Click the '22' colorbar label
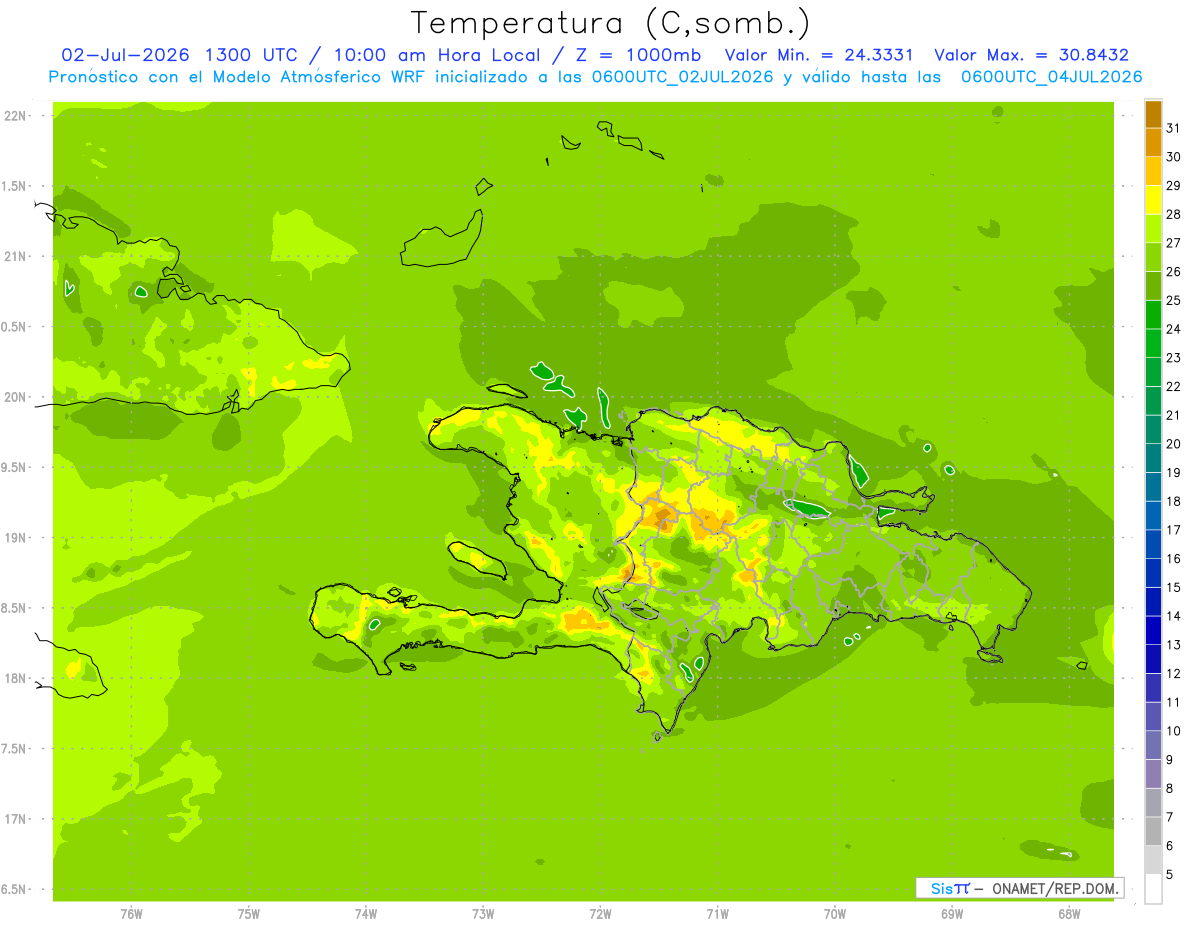This screenshot has width=1200, height=927. point(1173,386)
